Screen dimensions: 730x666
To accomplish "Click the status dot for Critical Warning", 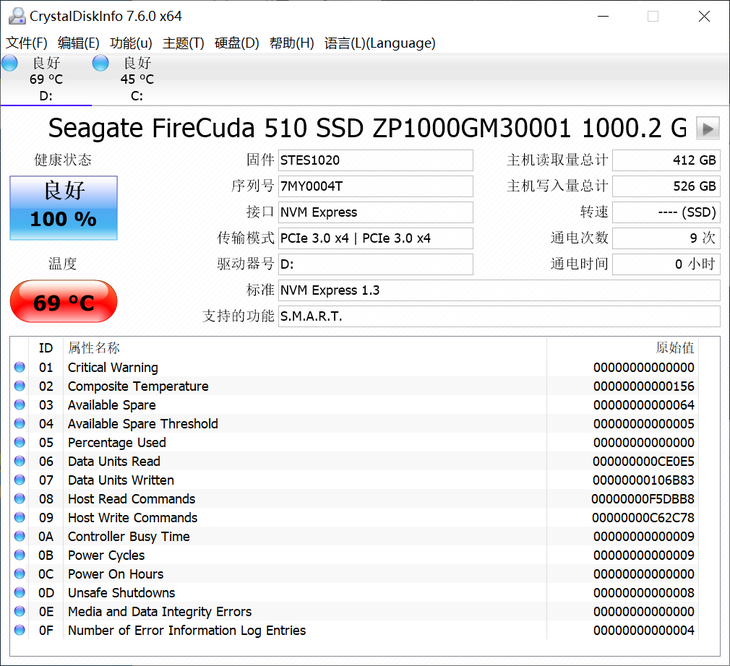I will pyautogui.click(x=20, y=367).
